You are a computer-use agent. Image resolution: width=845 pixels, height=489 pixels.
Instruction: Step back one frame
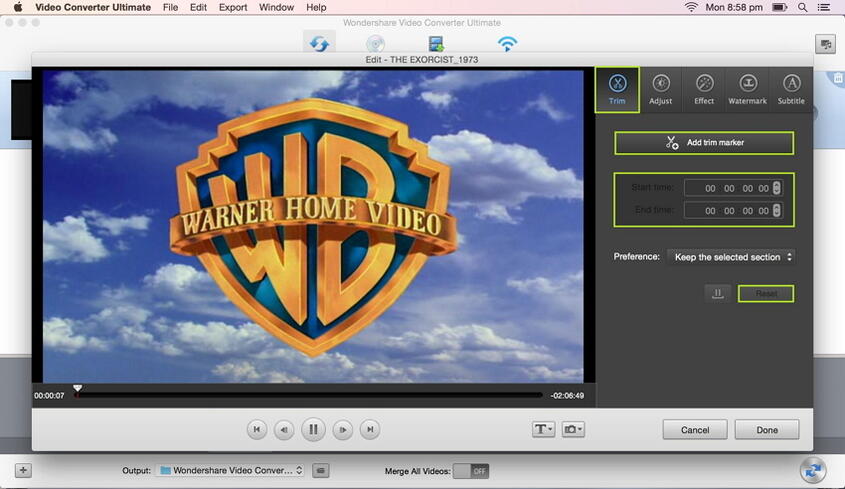point(284,430)
